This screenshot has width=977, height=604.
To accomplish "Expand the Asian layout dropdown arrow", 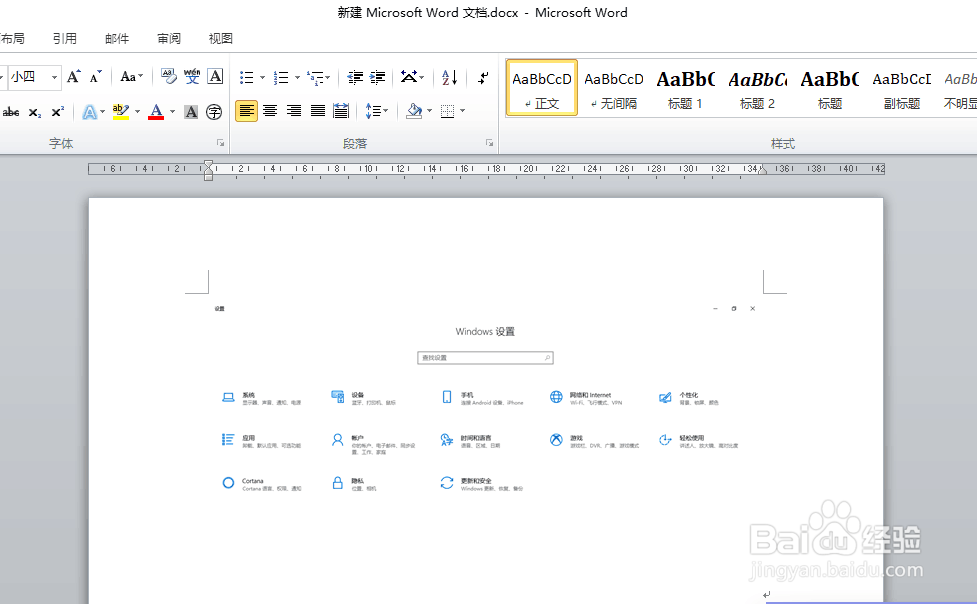I will point(422,77).
